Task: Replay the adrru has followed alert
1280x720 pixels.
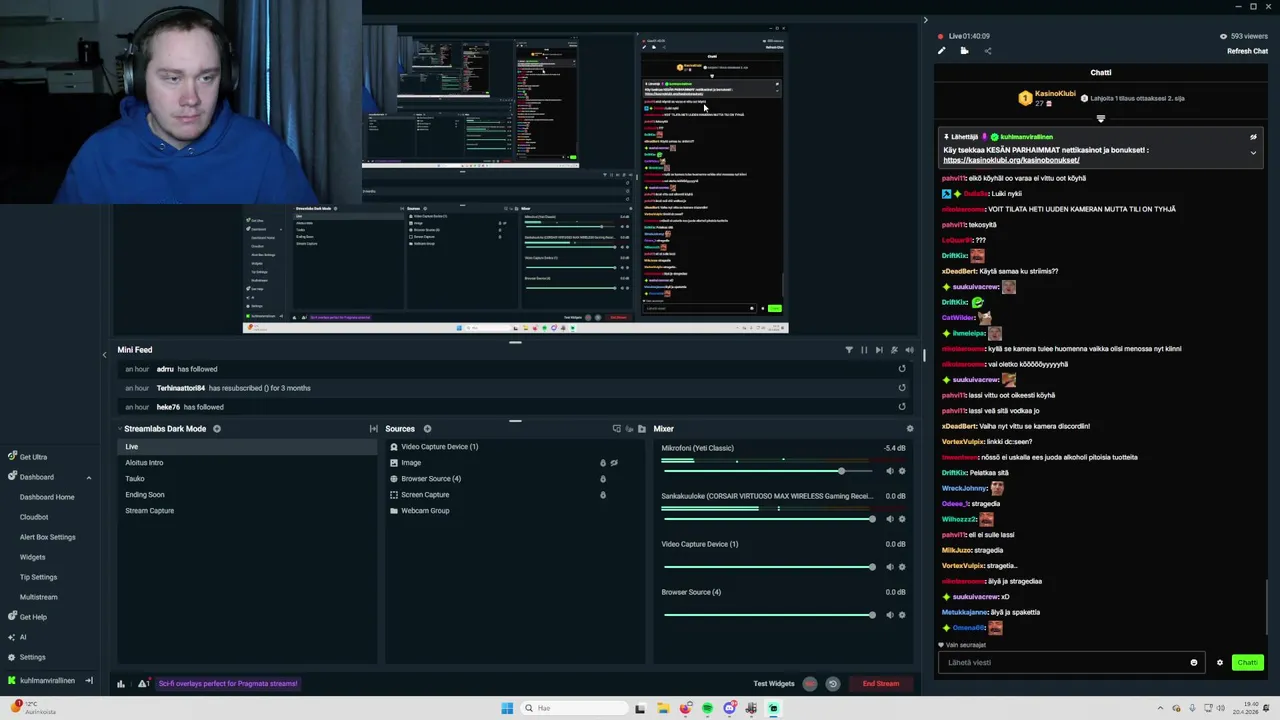Action: (x=902, y=369)
